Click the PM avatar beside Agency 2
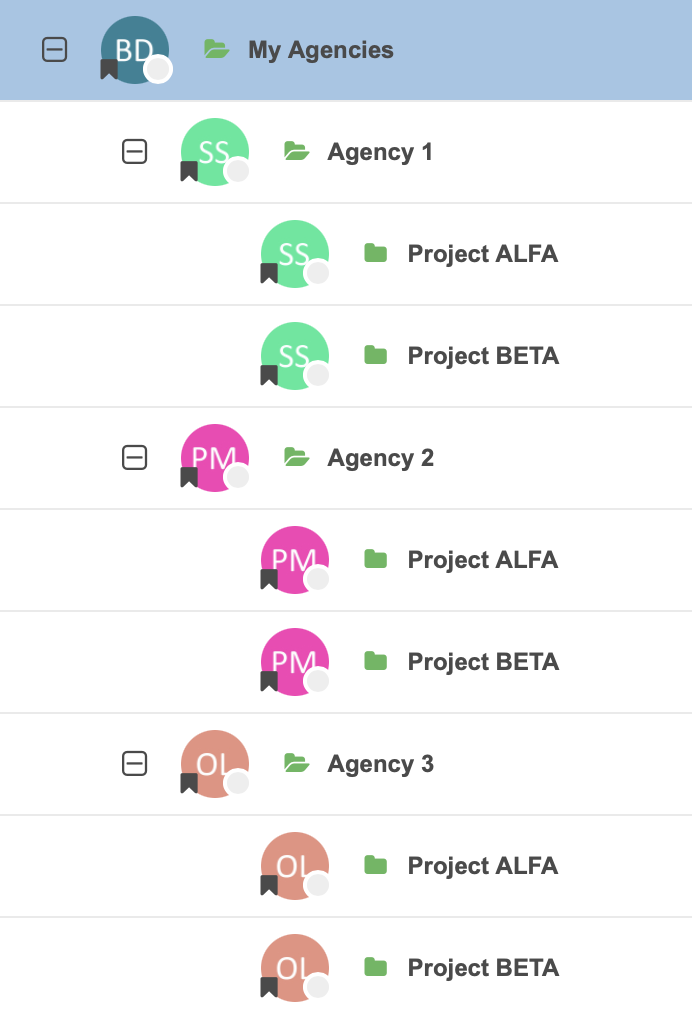The width and height of the screenshot is (692, 1016). click(x=215, y=456)
